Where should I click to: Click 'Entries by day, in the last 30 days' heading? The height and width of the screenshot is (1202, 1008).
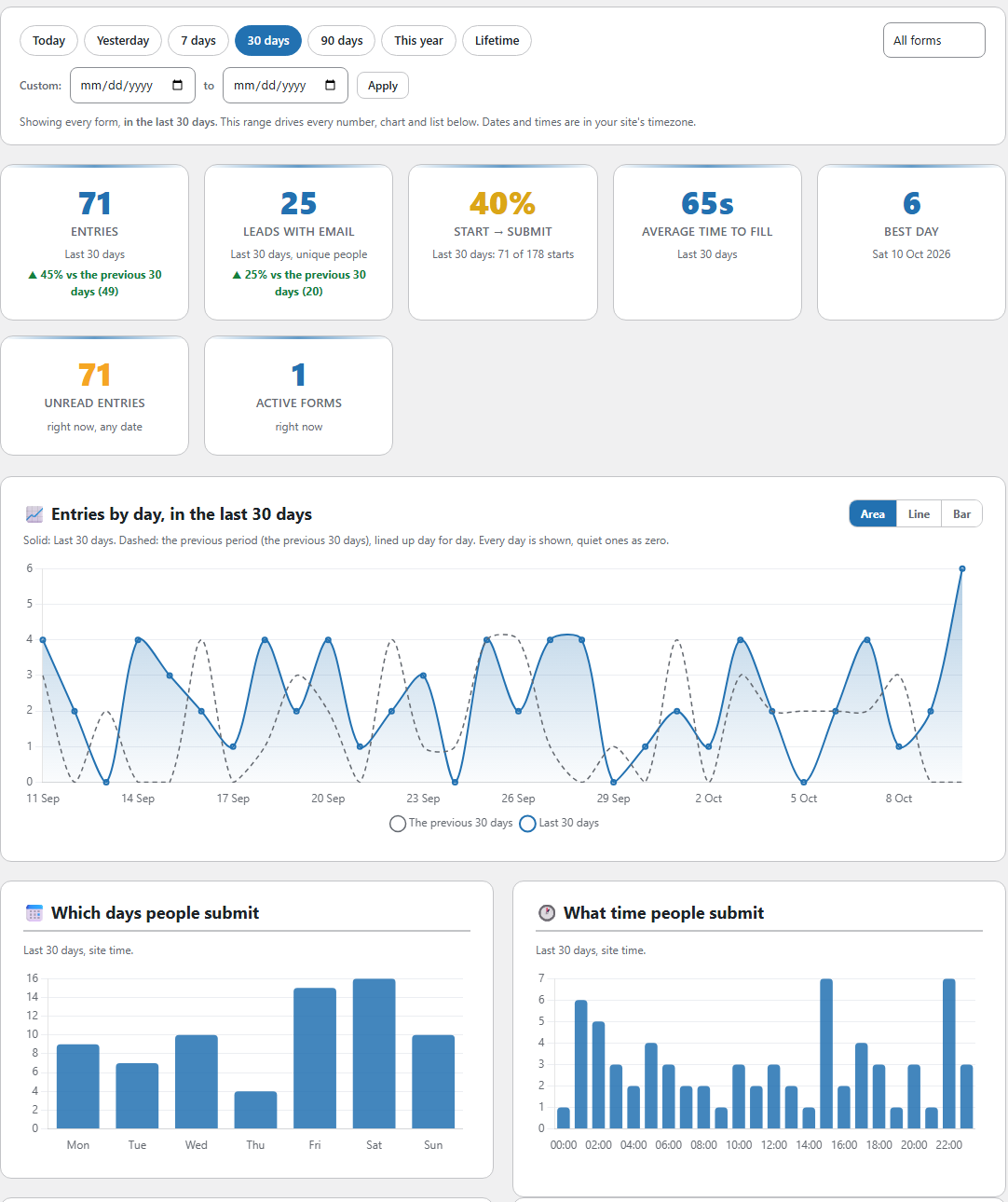[x=182, y=514]
